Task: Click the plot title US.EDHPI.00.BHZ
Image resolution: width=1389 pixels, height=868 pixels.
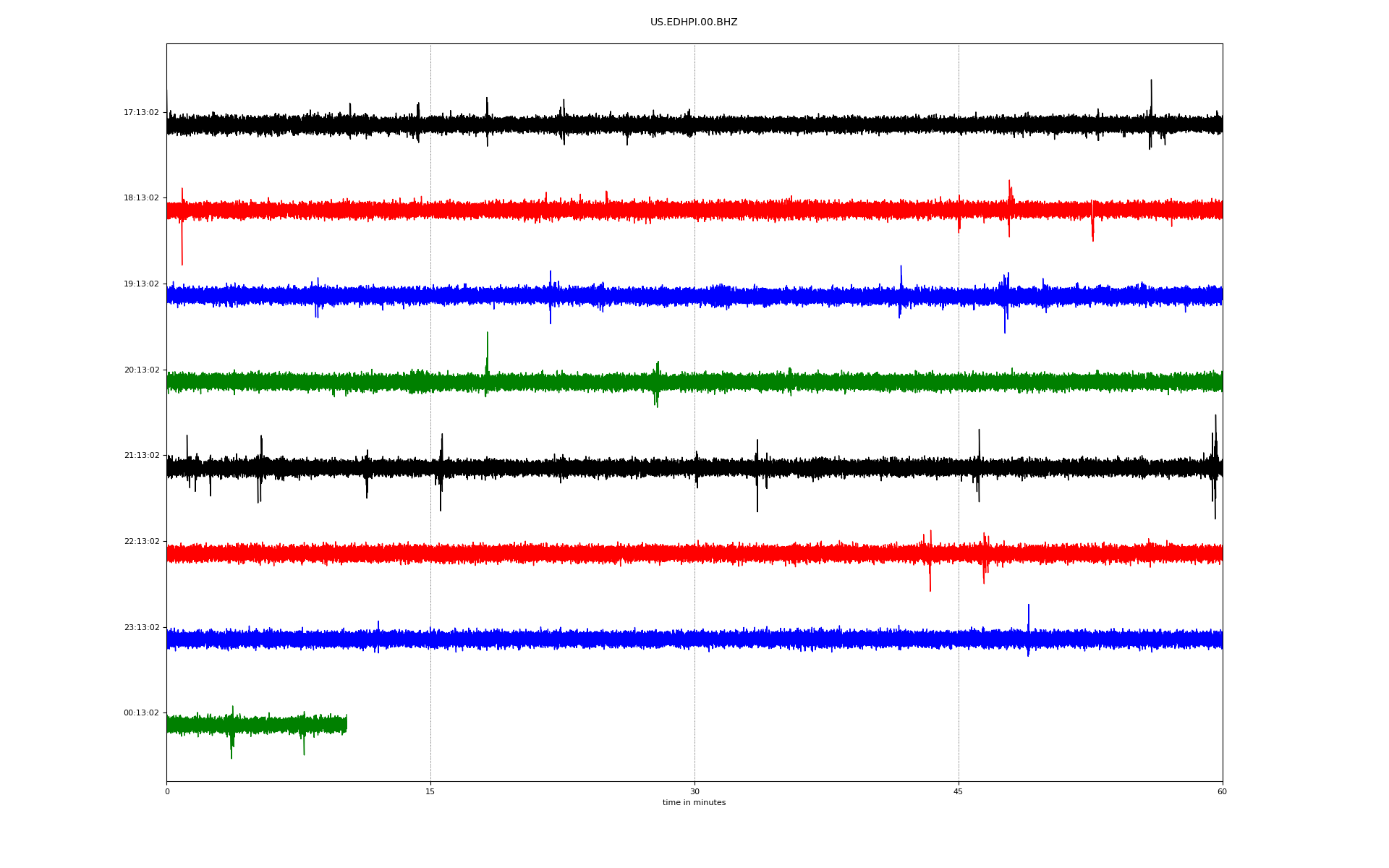Action: (x=694, y=22)
